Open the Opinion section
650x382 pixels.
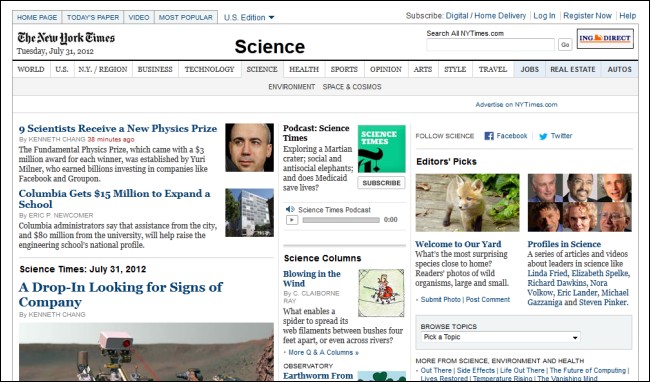(x=386, y=69)
